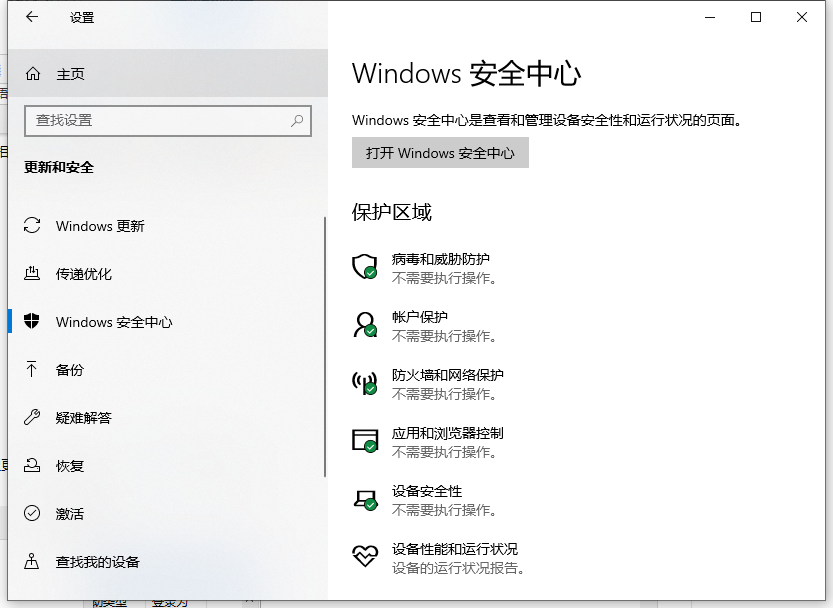This screenshot has height=608, width=833.
Task: Open the 主页 home page
Action: point(168,73)
